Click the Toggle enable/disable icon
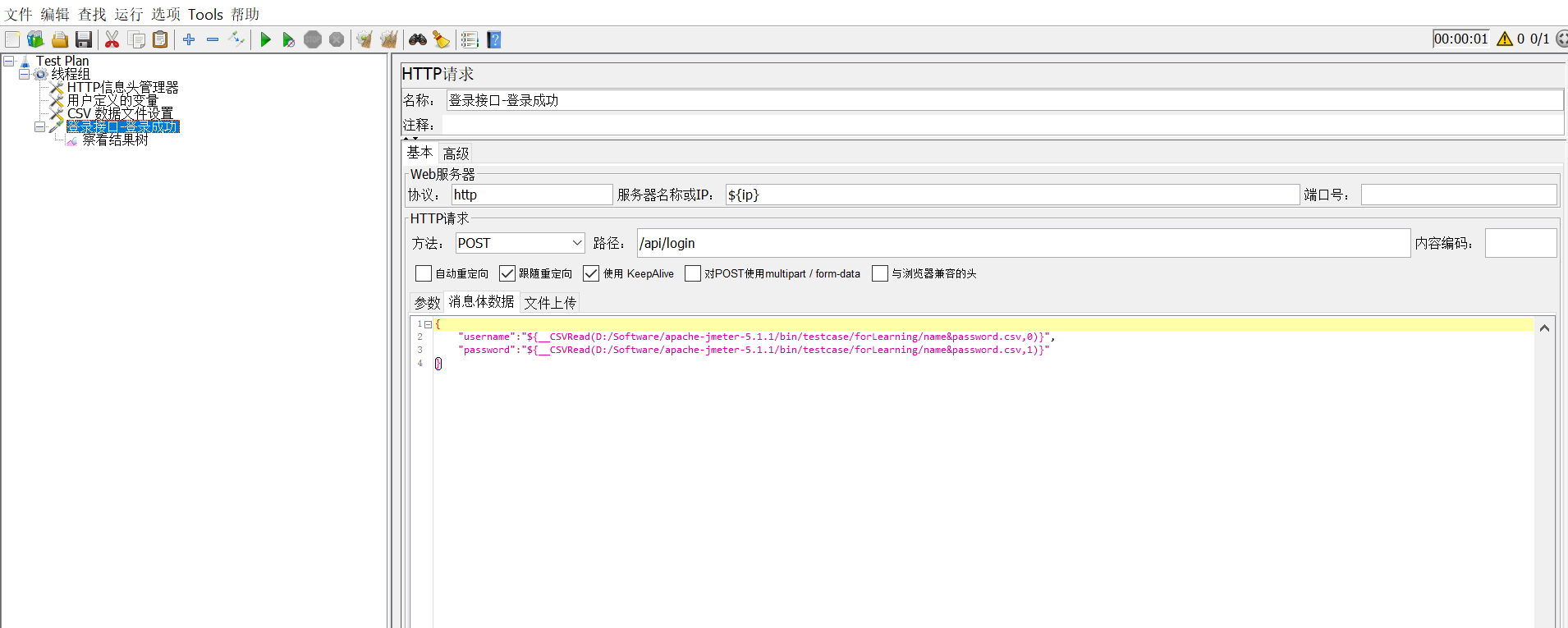The width and height of the screenshot is (1568, 628). coord(236,39)
